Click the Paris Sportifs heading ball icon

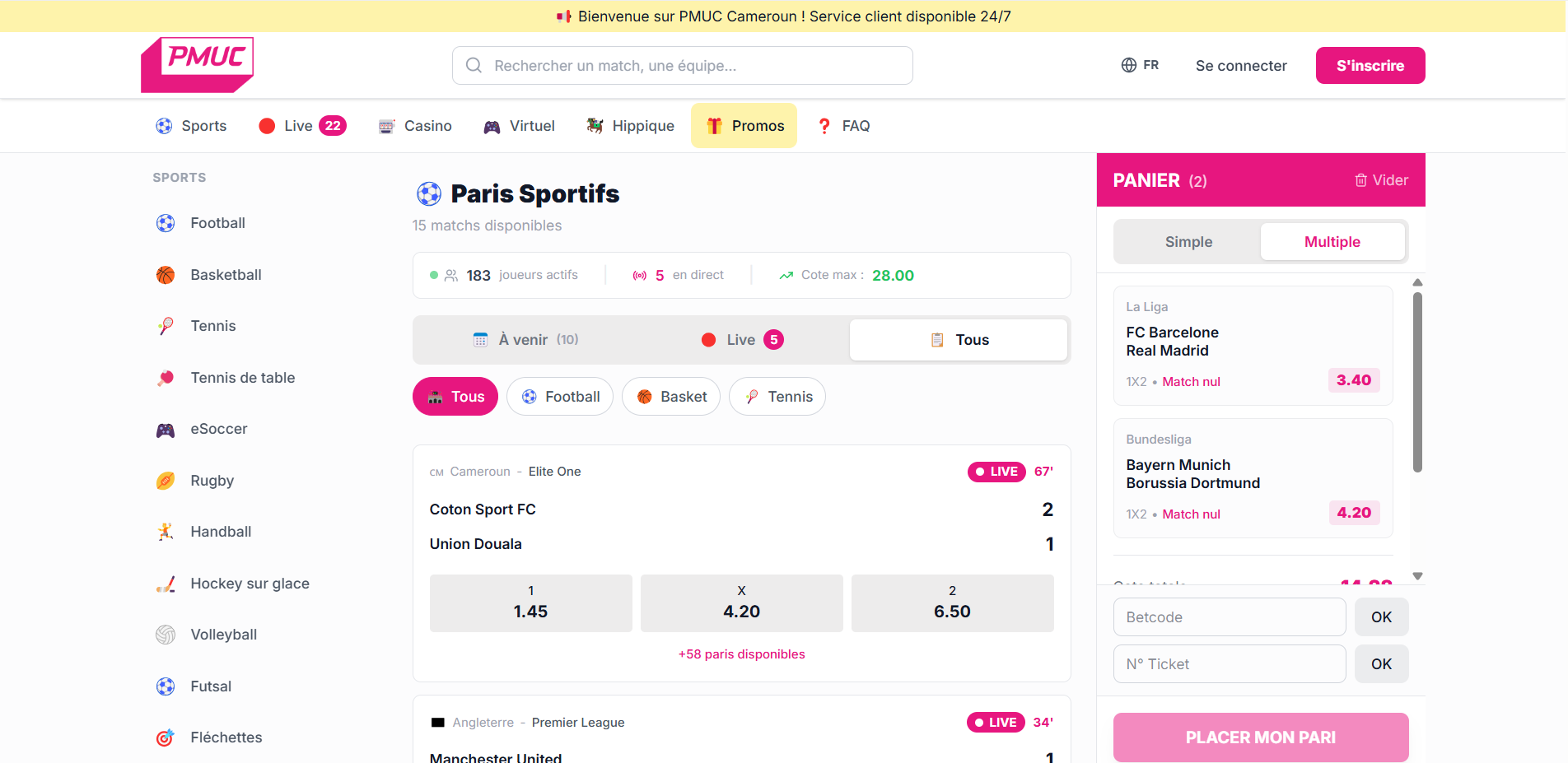pyautogui.click(x=429, y=193)
